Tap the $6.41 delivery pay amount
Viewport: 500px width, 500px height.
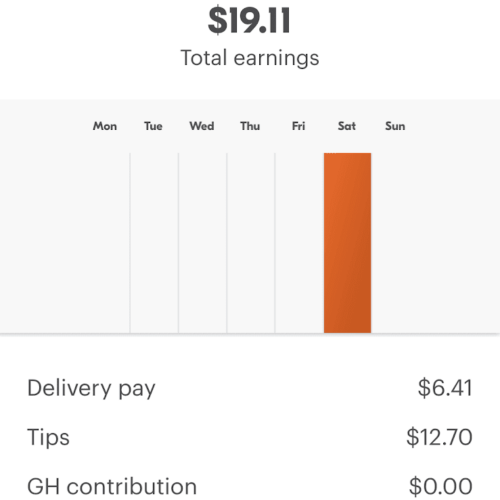(445, 388)
